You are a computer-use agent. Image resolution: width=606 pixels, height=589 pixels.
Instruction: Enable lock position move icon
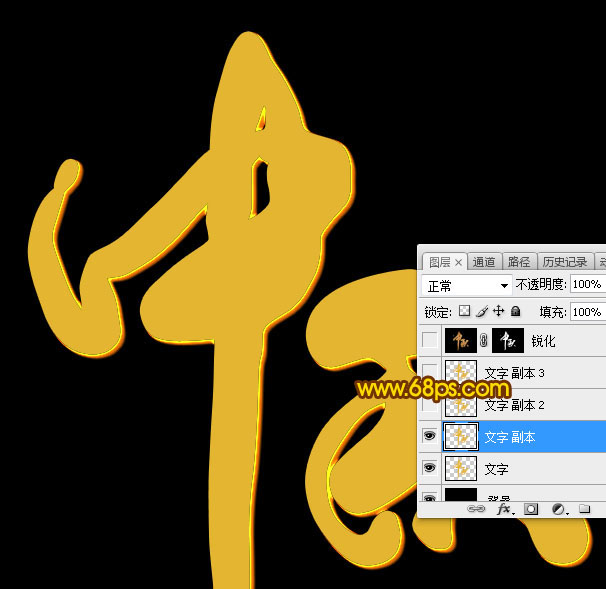[x=499, y=311]
